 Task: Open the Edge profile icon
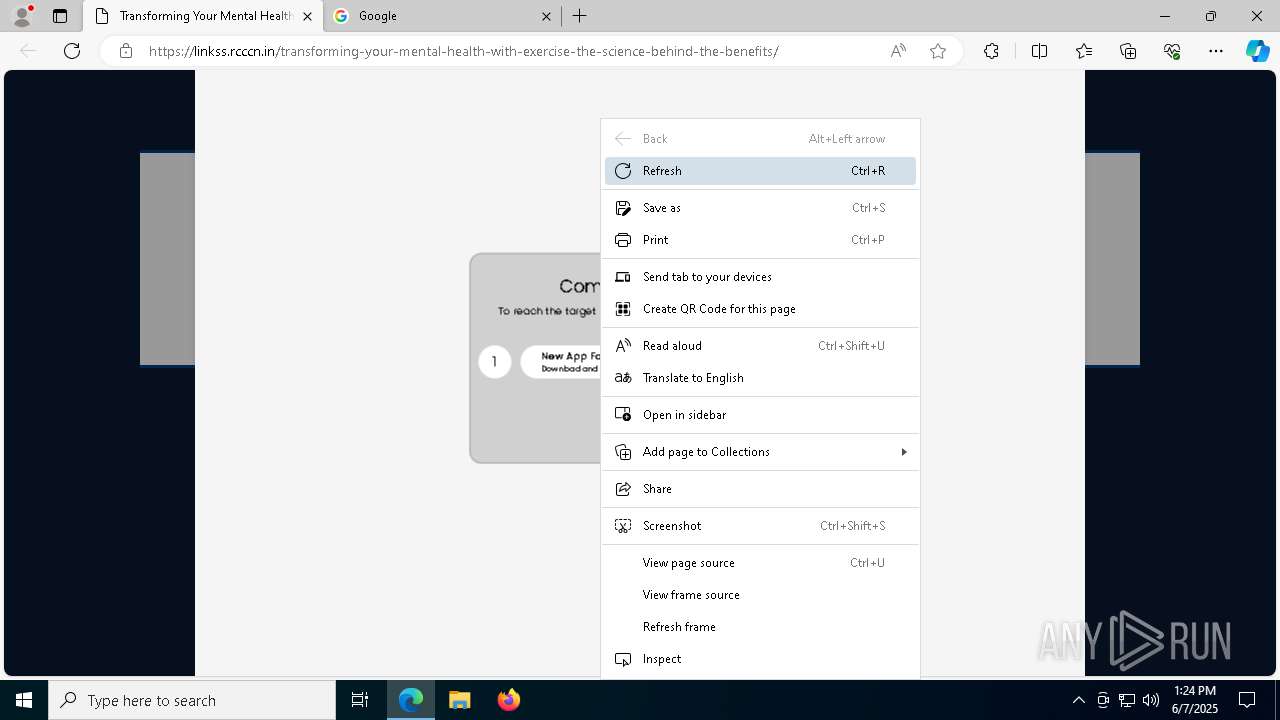click(x=22, y=15)
